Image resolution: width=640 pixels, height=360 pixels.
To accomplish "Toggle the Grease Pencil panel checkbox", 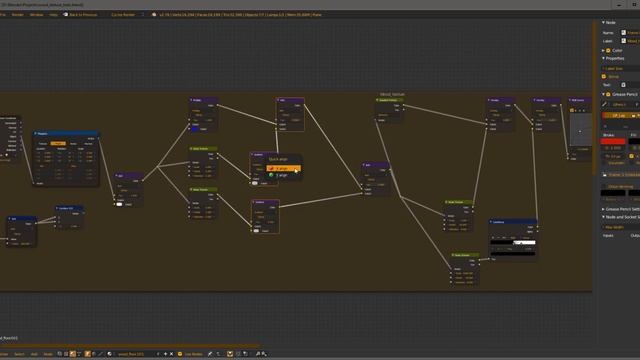I will [608, 94].
